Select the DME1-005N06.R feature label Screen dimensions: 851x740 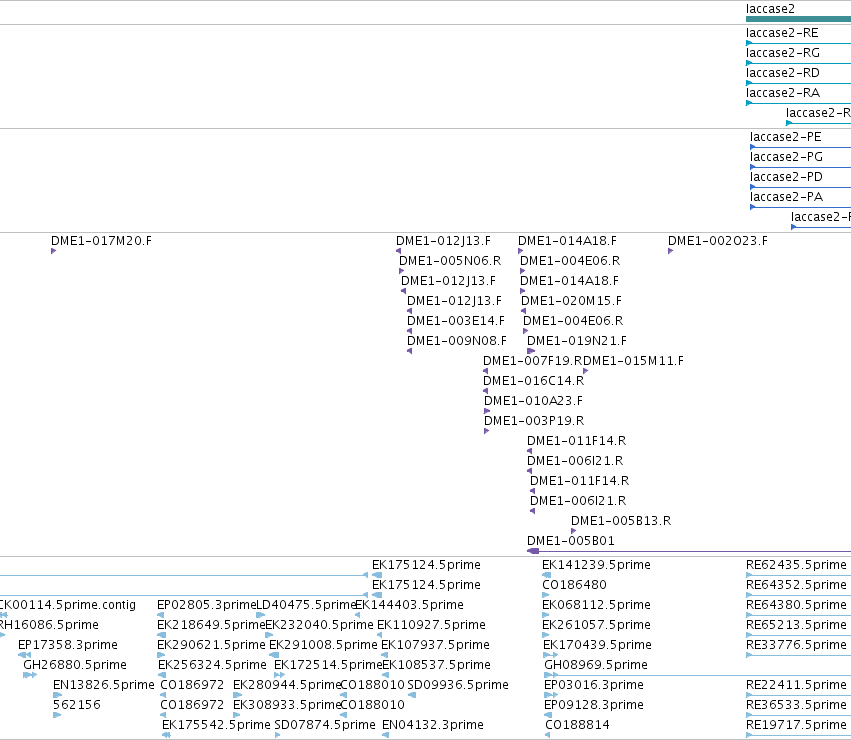click(x=450, y=261)
